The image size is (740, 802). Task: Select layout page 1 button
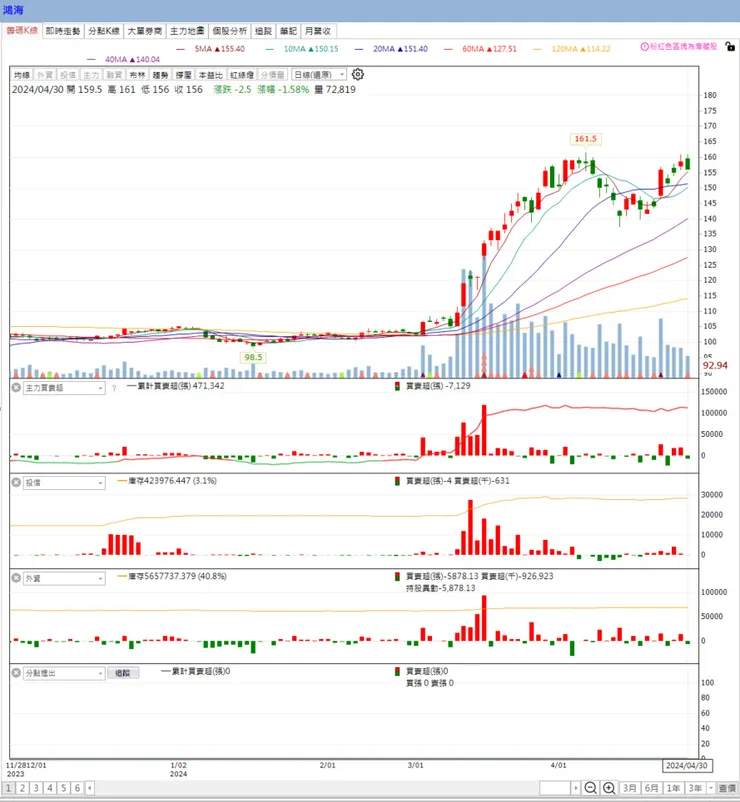click(9, 788)
